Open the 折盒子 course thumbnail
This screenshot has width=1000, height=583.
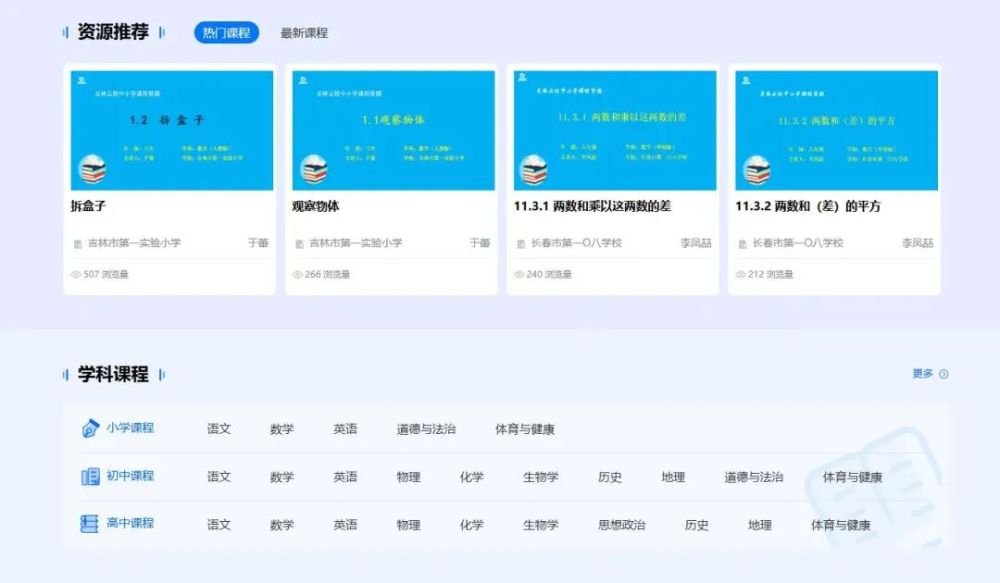click(x=170, y=130)
